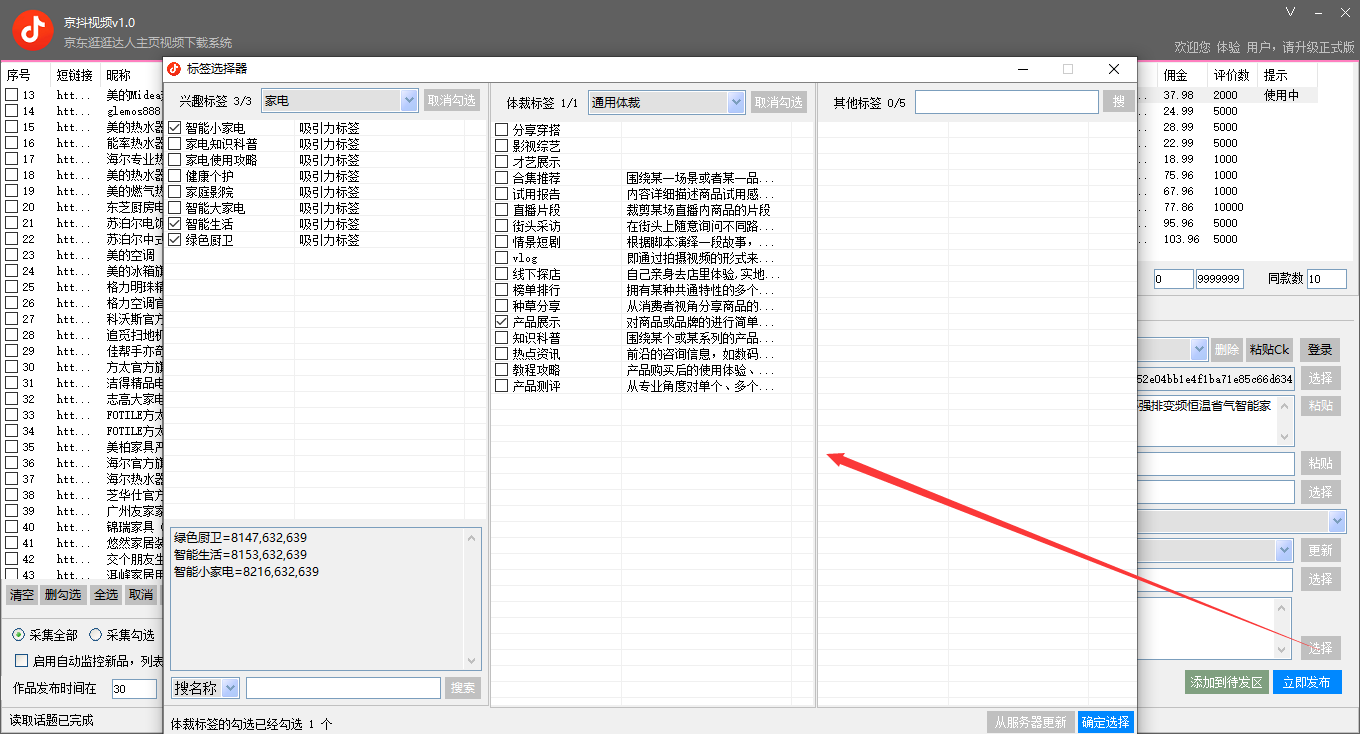
Task: Click the 更新 button on the right
Action: pos(1320,551)
